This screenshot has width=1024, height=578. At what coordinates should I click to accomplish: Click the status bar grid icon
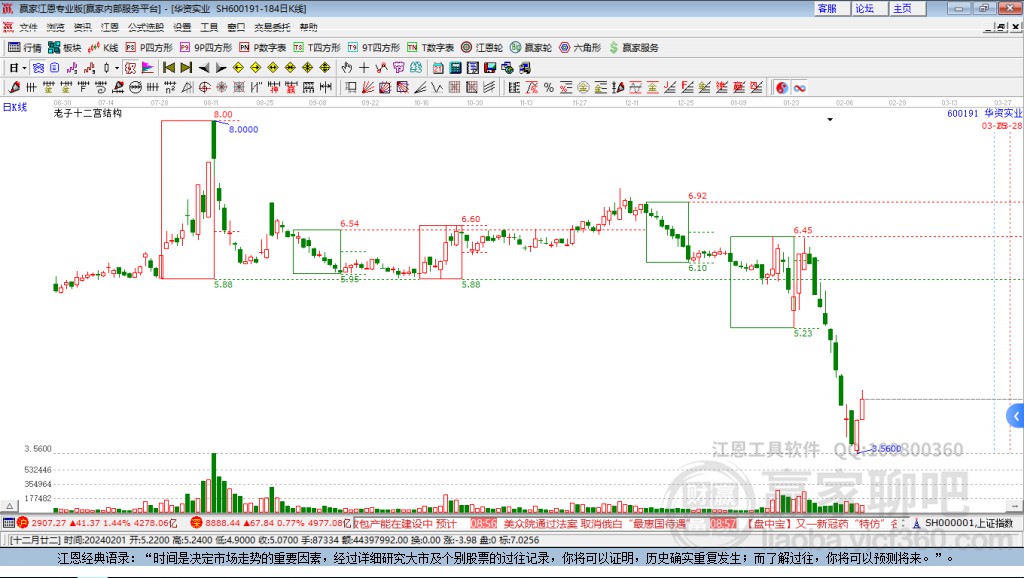(x=8, y=523)
